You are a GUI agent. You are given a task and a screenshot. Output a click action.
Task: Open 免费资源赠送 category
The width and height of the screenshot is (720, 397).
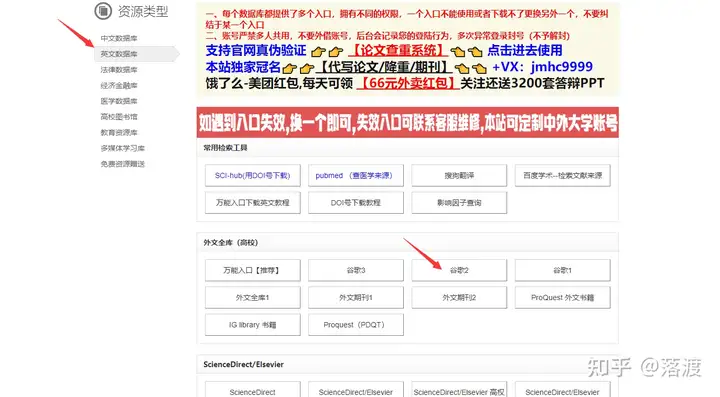pyautogui.click(x=123, y=164)
